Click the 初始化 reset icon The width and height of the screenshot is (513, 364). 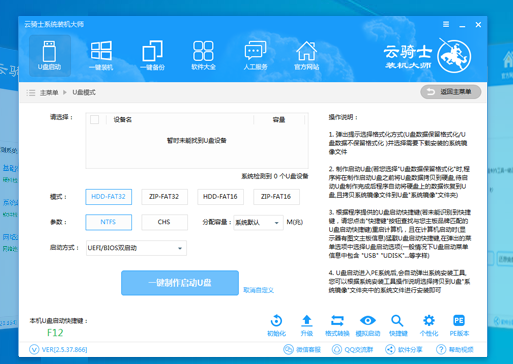(x=276, y=321)
